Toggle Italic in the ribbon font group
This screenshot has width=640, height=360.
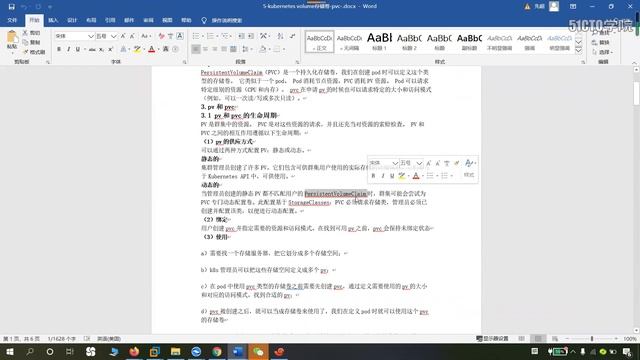(68, 49)
